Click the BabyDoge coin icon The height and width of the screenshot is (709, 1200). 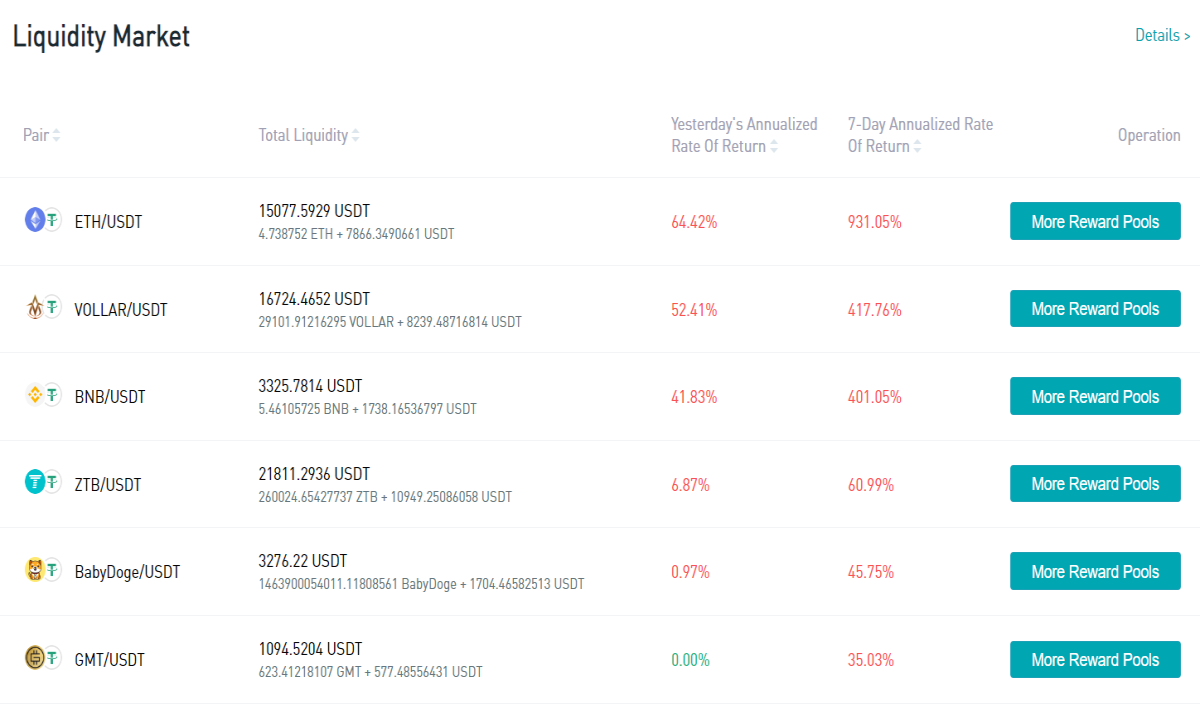point(36,570)
